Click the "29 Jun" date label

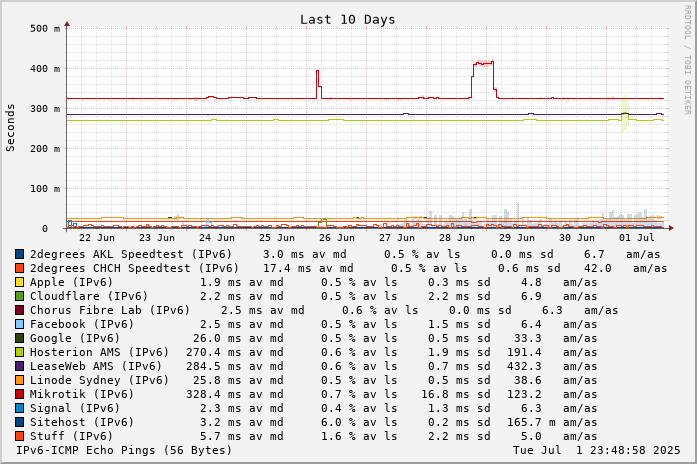click(517, 238)
